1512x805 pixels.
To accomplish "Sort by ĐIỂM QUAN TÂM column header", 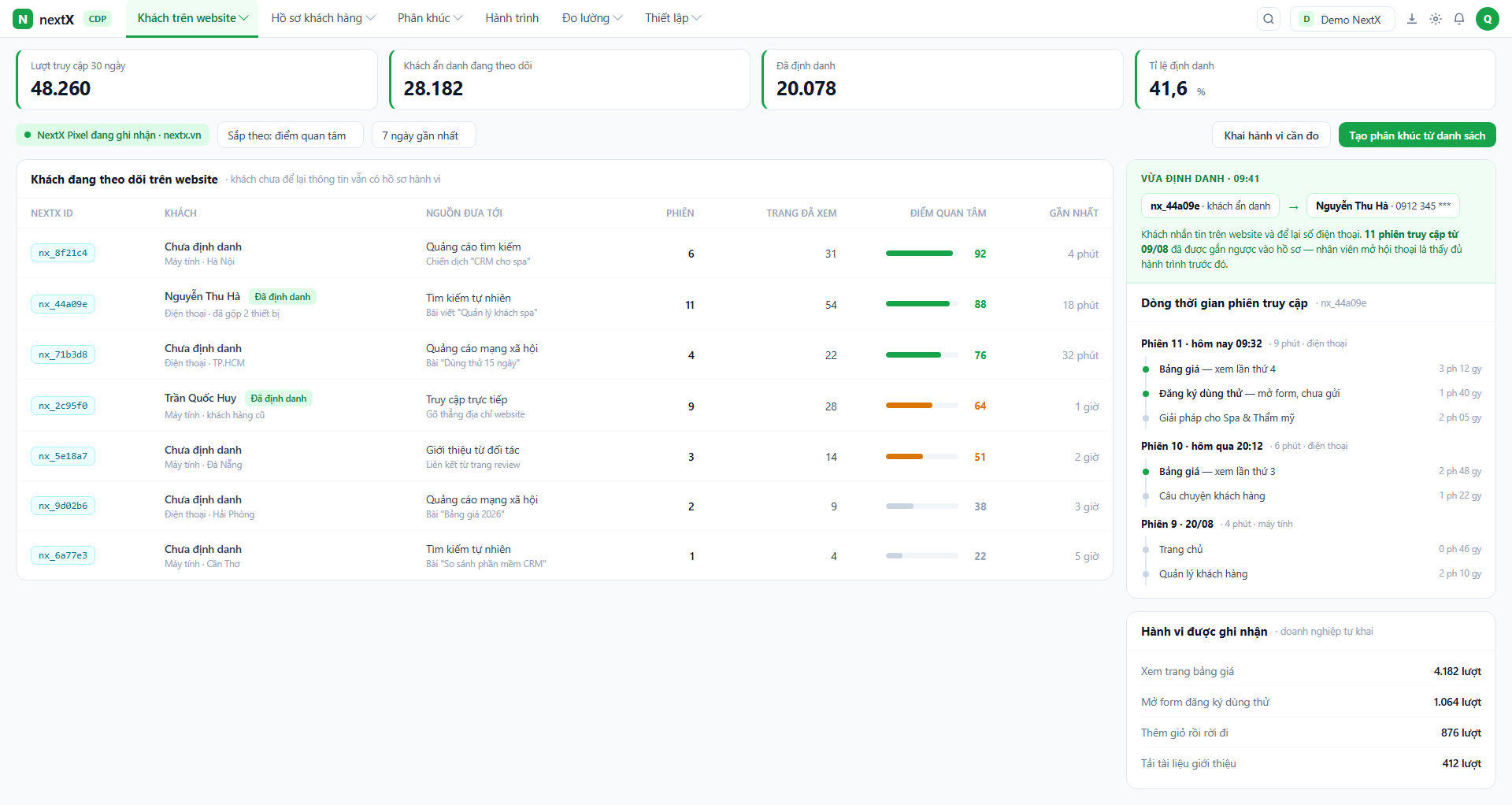I will pos(948,213).
